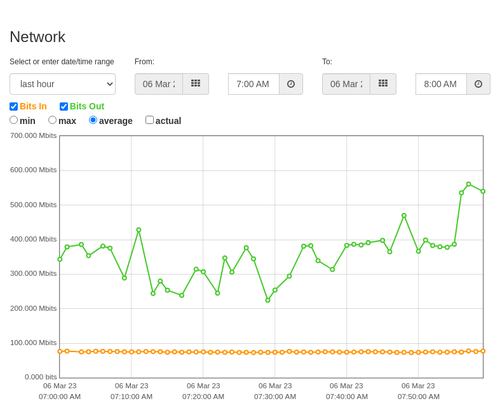The height and width of the screenshot is (403, 500).
Task: Click the last Bits In orange point at 08:00
Action: (483, 351)
